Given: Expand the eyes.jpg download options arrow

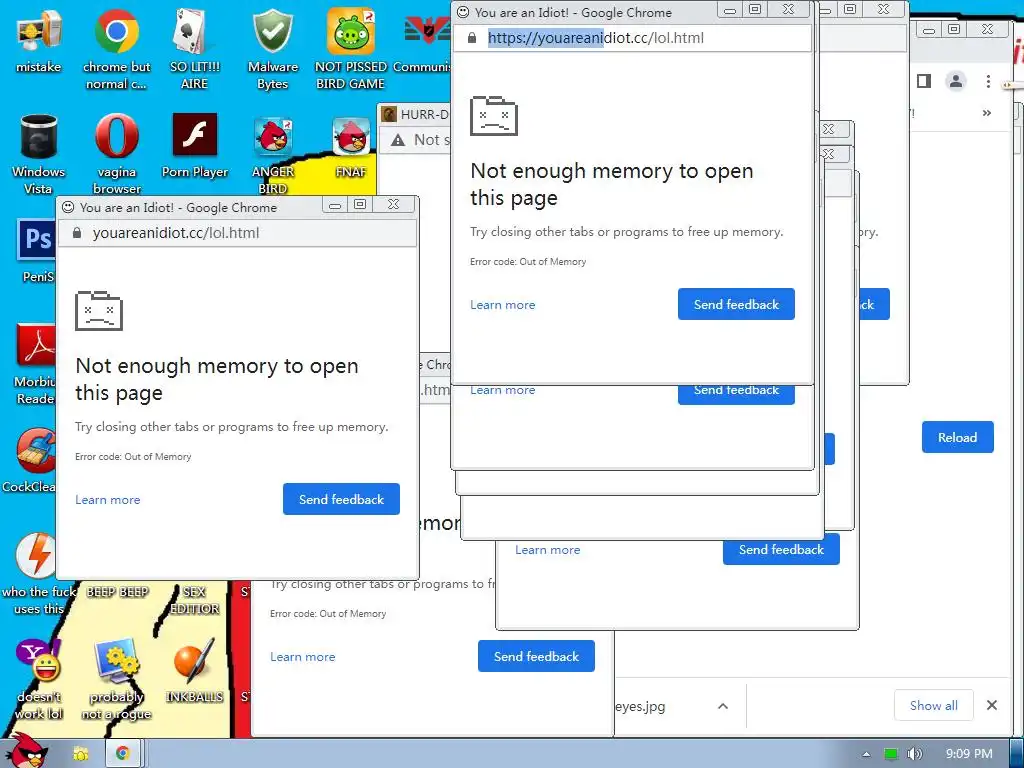Looking at the screenshot, I should (723, 706).
